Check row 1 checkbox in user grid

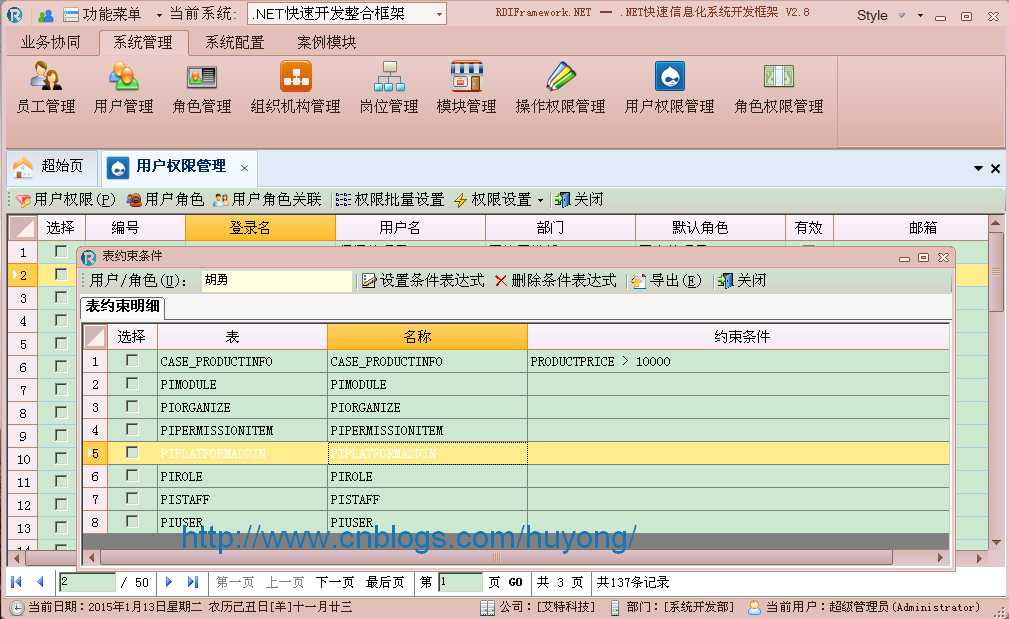click(60, 251)
